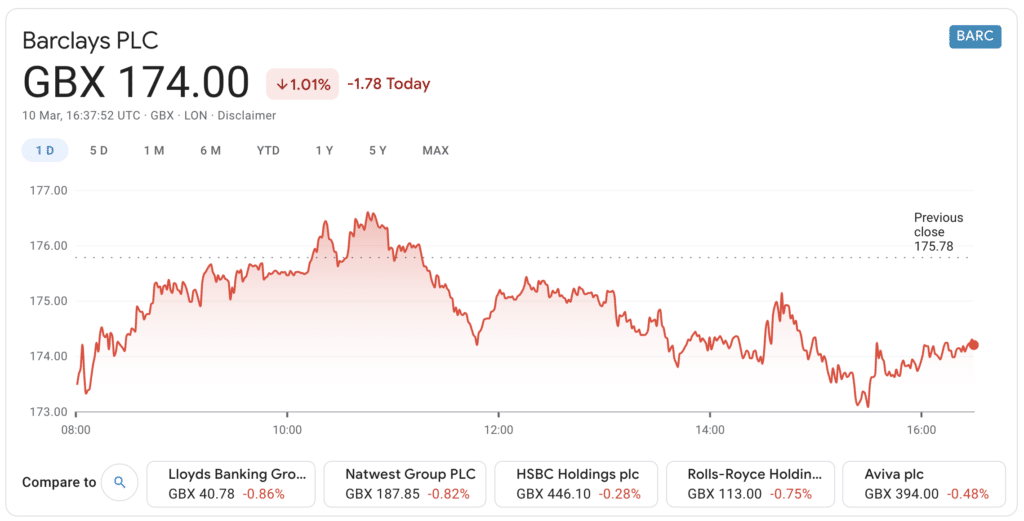Click the chart peak near 176.60

[x=369, y=213]
